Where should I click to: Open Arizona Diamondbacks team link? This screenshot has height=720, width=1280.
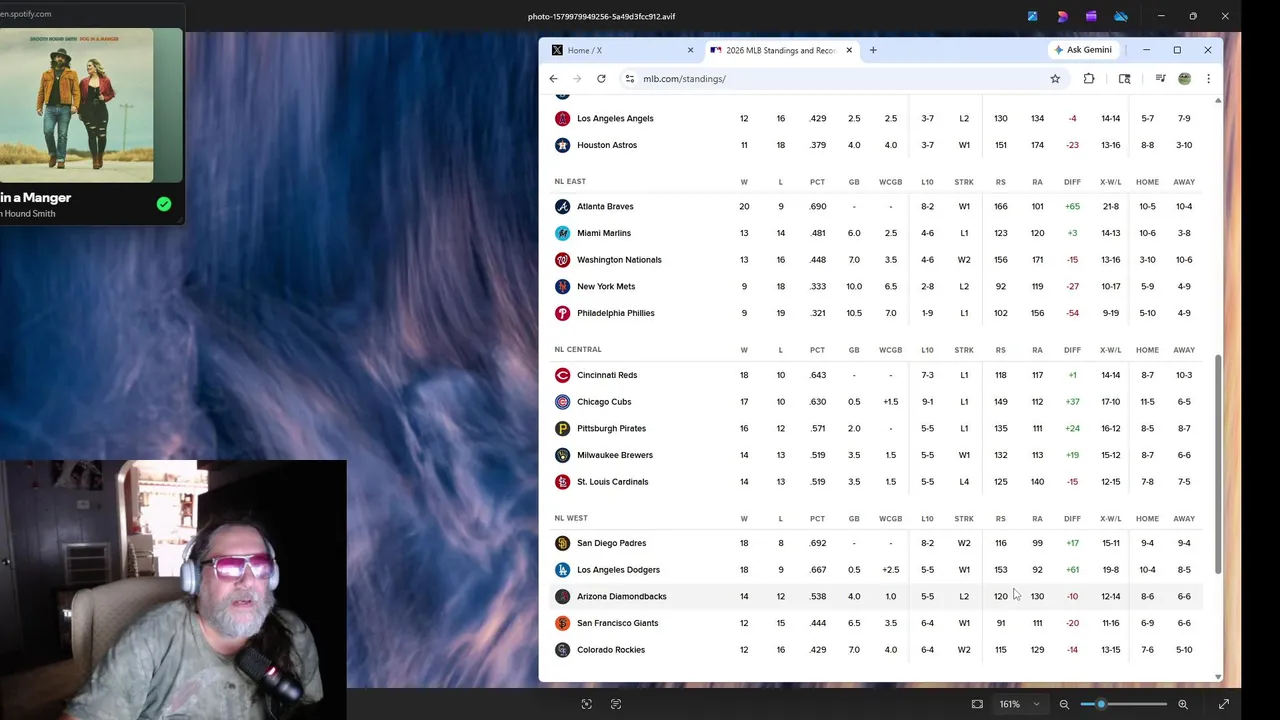pos(622,596)
